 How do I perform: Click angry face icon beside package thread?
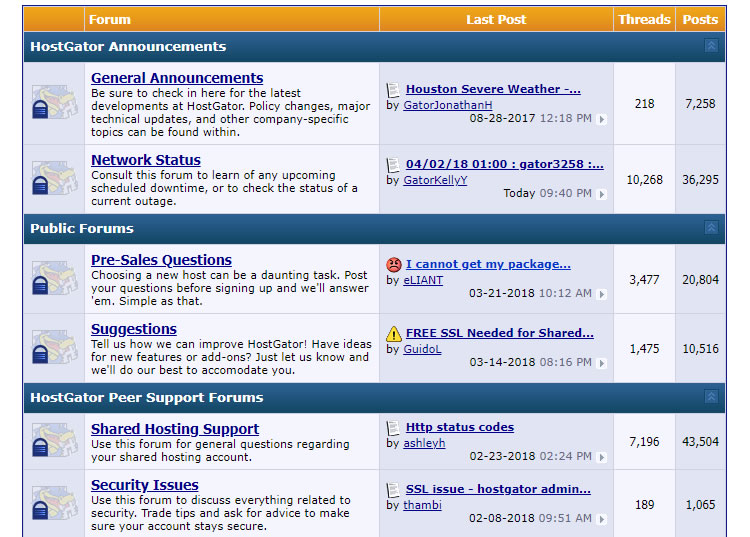[x=394, y=264]
